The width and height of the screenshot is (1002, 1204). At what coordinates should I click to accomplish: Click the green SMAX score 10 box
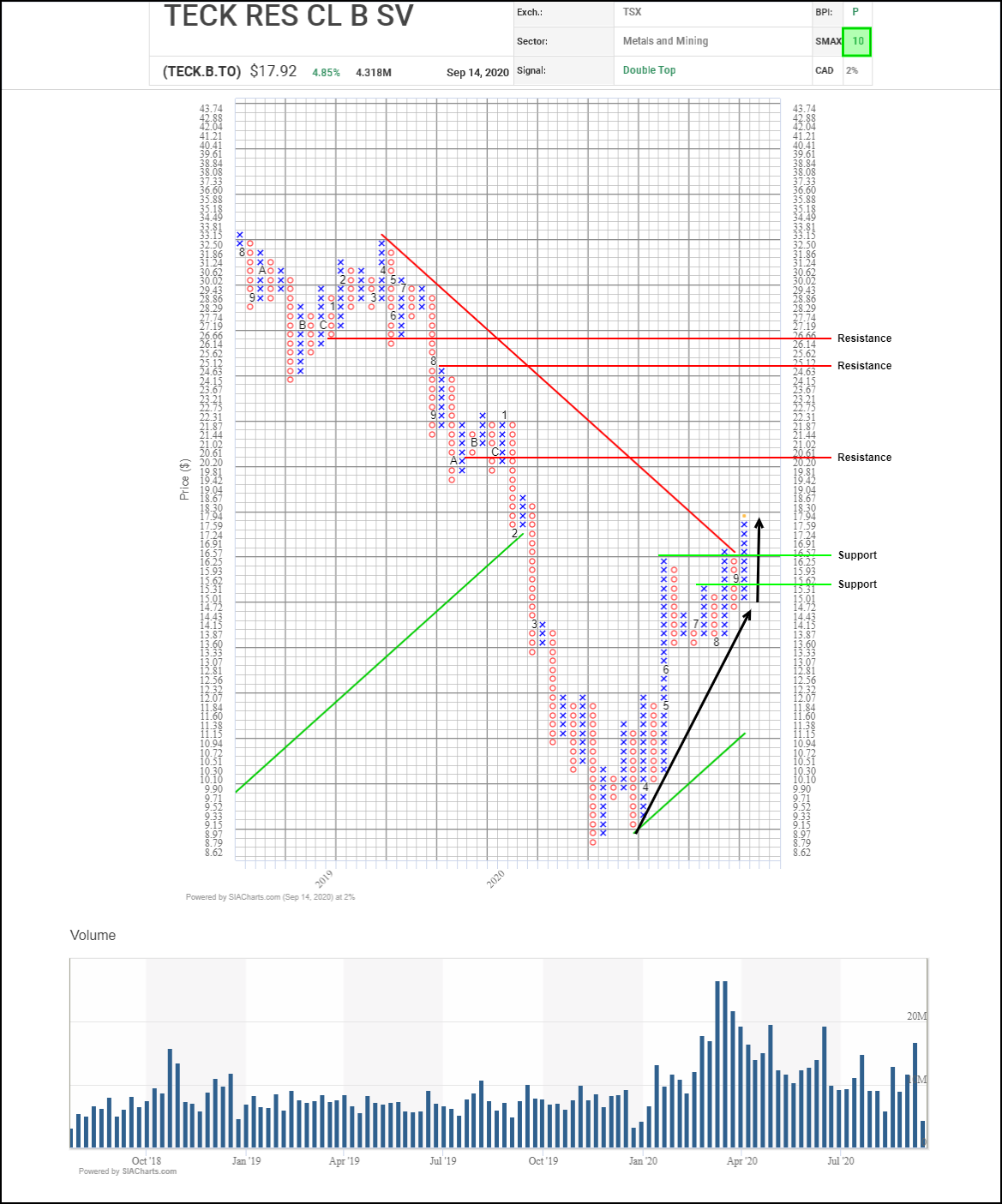[x=857, y=41]
